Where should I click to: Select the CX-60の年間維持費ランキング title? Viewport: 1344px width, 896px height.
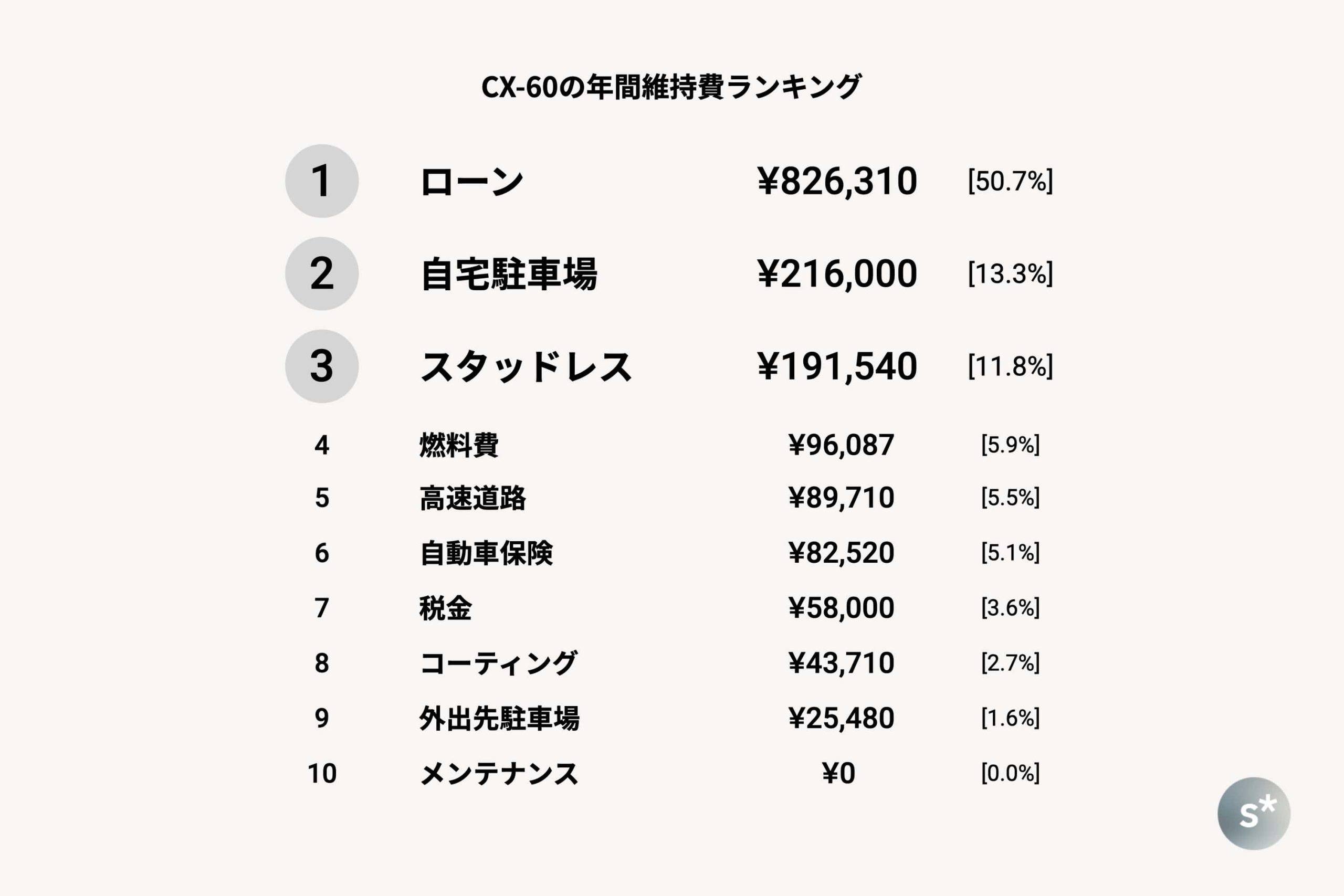tap(671, 87)
